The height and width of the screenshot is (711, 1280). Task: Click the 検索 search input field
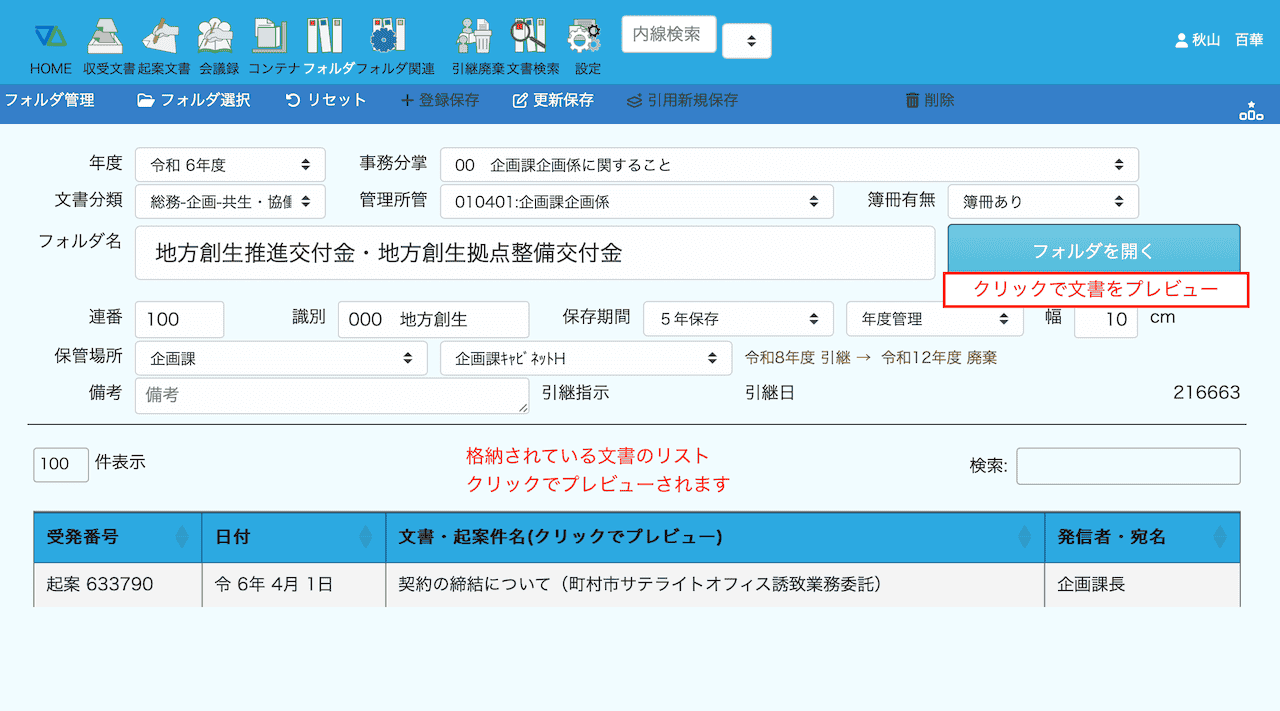1128,466
